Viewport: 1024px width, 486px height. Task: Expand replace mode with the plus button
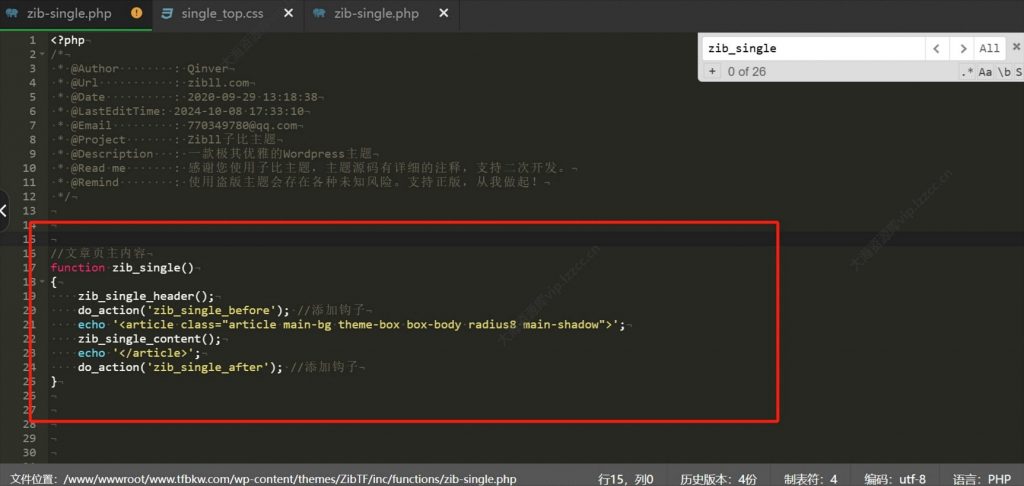[712, 71]
